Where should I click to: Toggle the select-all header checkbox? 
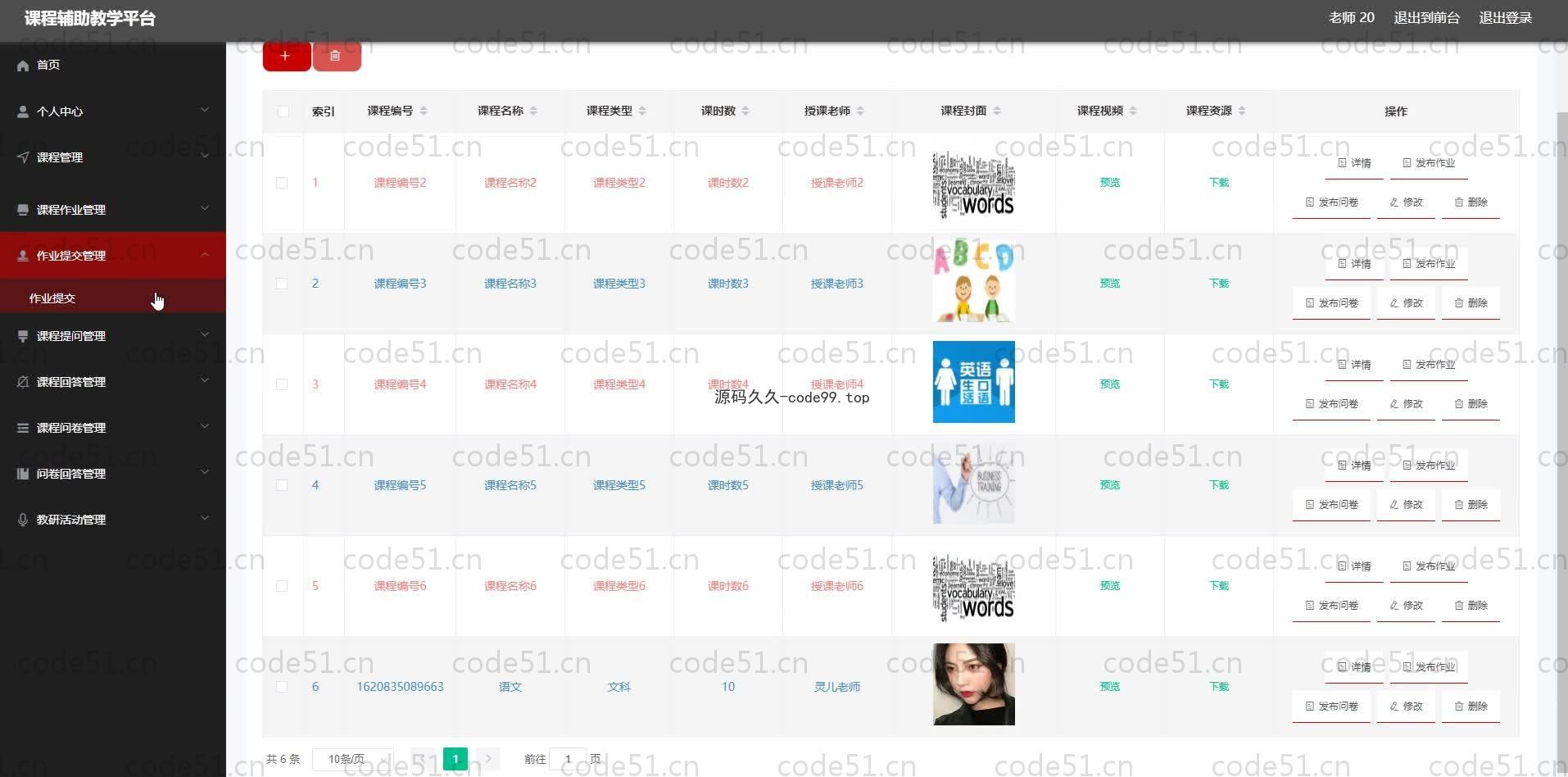pyautogui.click(x=283, y=111)
